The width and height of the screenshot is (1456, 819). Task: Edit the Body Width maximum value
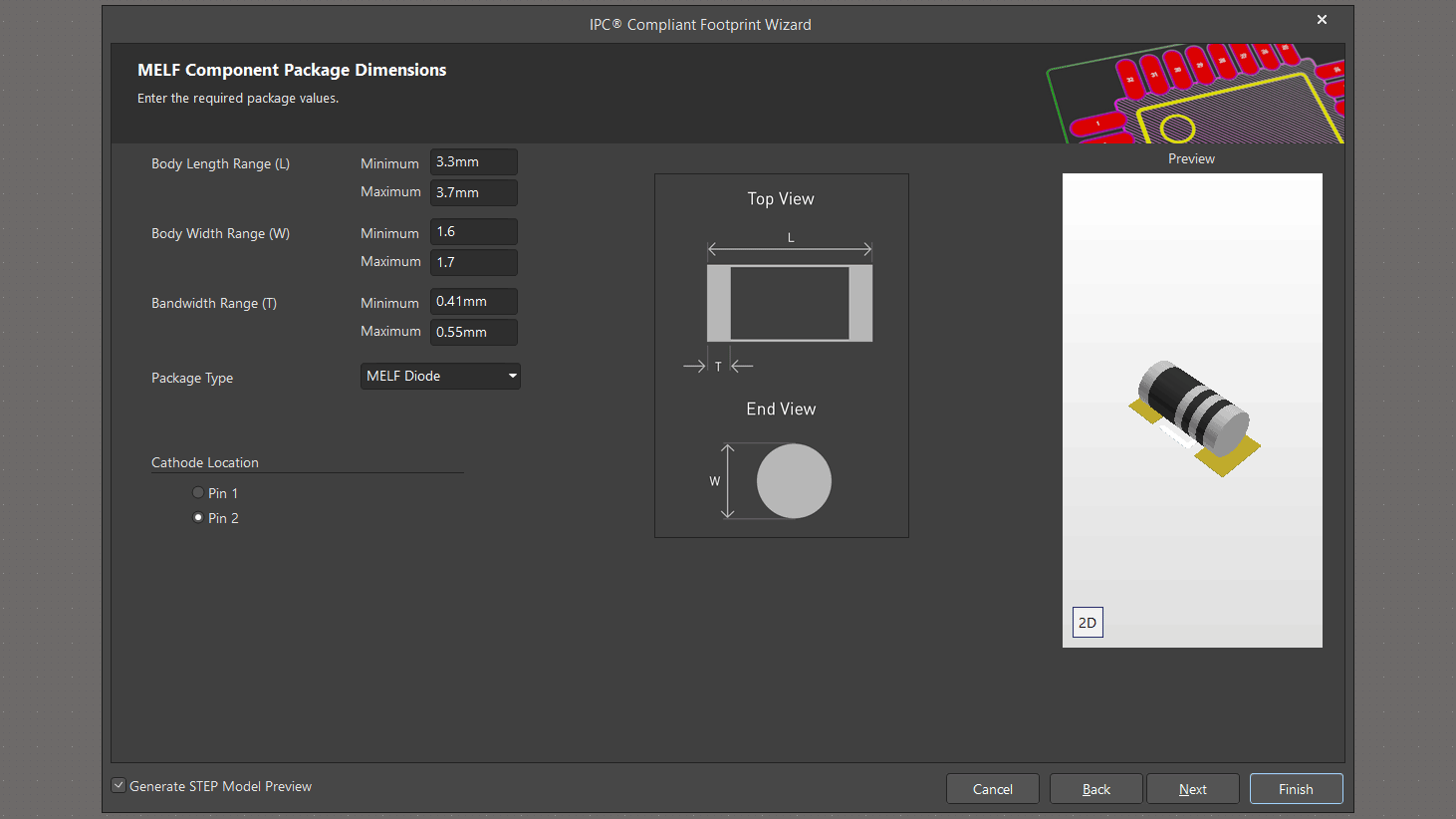[x=473, y=262]
